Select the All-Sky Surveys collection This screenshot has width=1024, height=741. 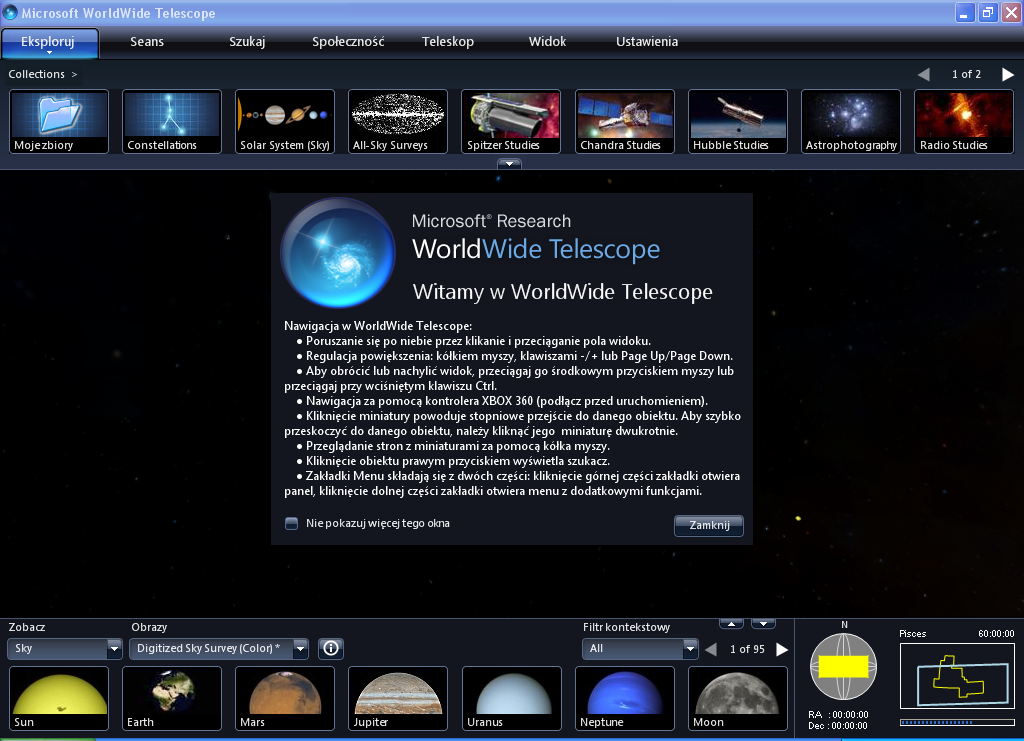(x=397, y=118)
